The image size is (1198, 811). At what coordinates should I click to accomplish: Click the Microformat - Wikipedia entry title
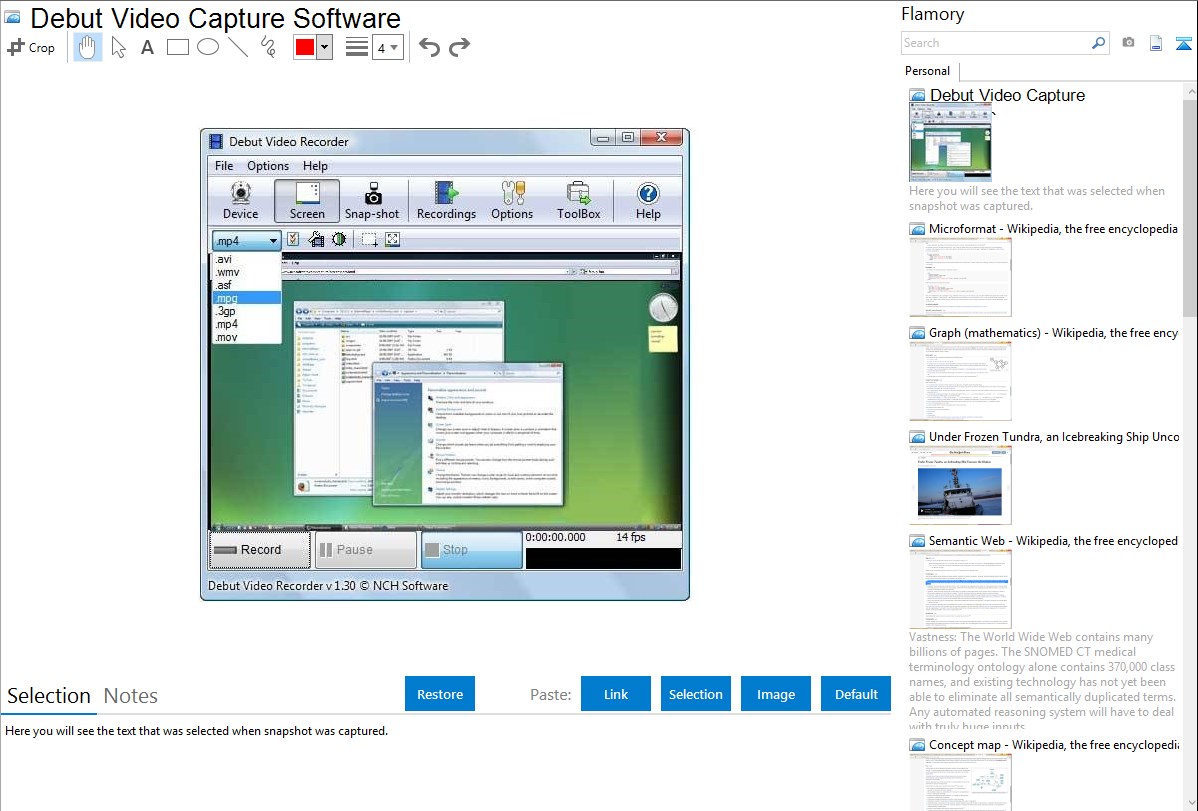pyautogui.click(x=1054, y=229)
